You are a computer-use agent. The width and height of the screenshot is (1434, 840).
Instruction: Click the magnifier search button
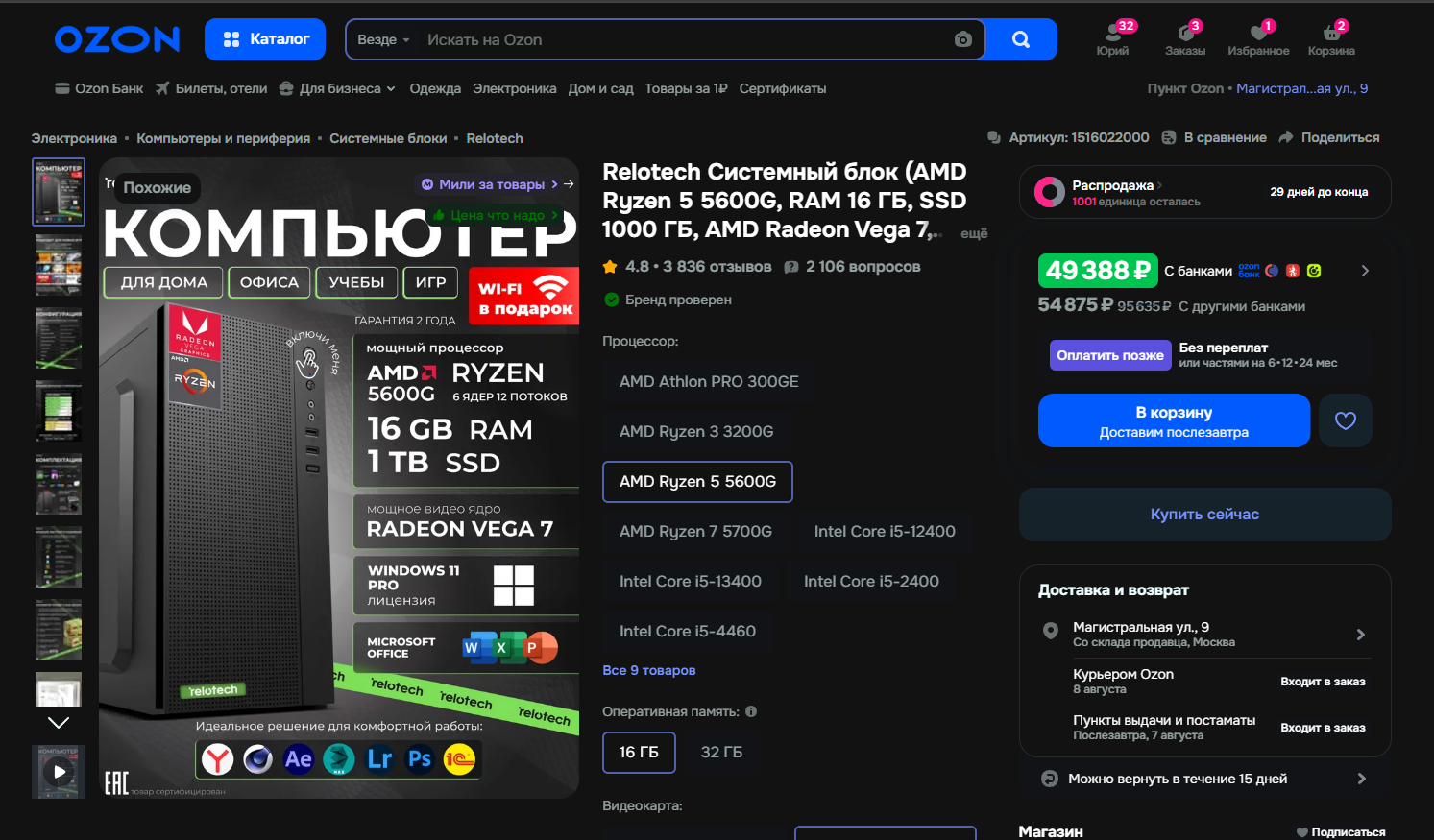point(1021,39)
